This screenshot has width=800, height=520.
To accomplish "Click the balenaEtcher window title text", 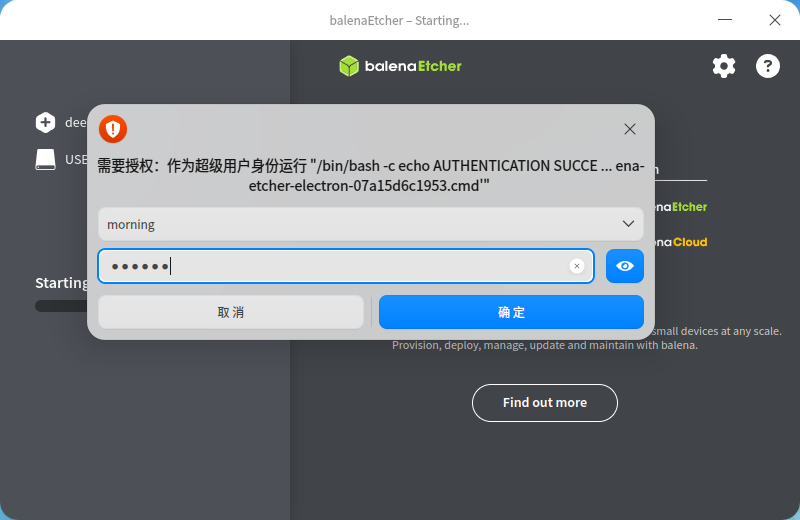I will click(399, 20).
